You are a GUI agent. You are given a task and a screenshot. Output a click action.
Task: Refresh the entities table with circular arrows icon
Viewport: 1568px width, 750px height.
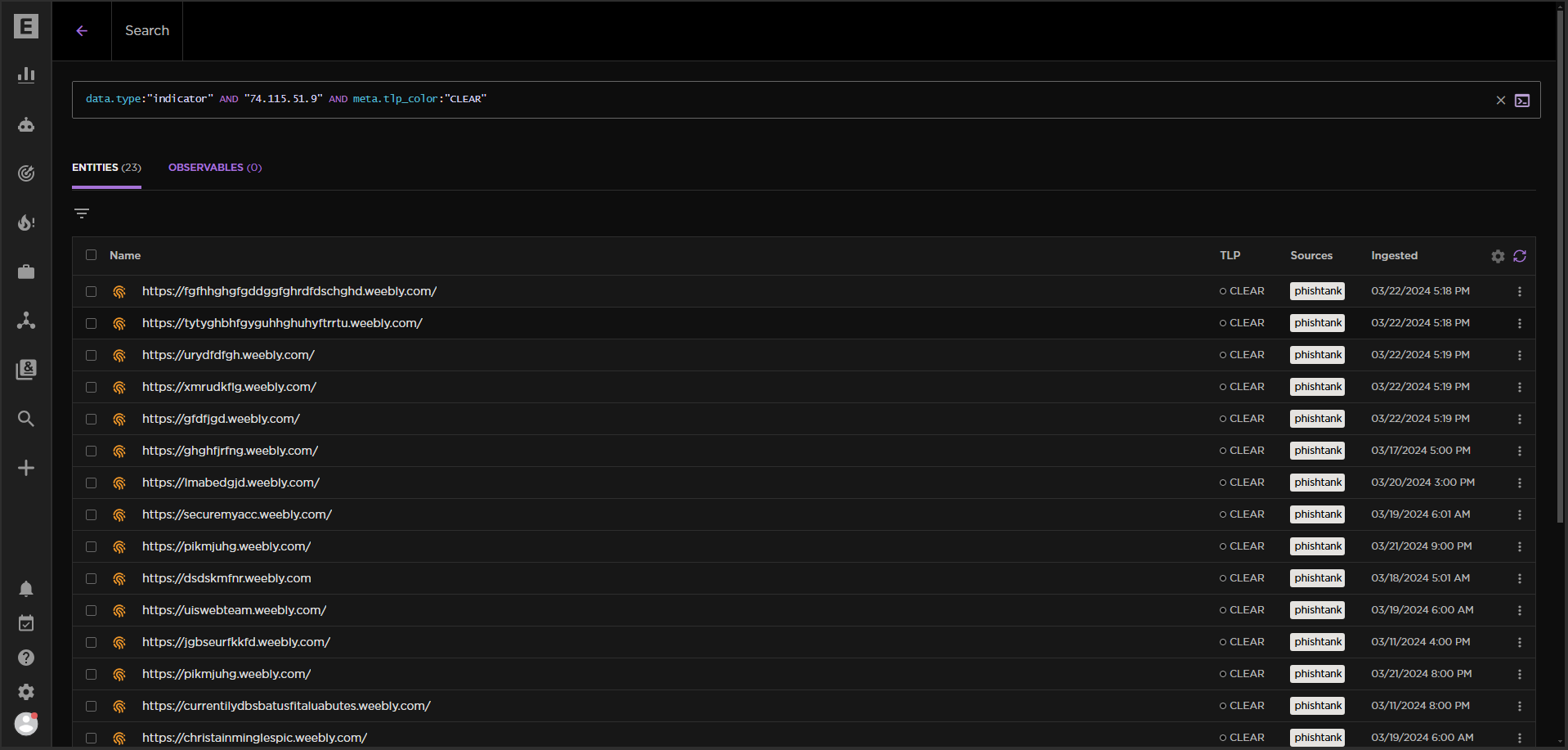1520,256
